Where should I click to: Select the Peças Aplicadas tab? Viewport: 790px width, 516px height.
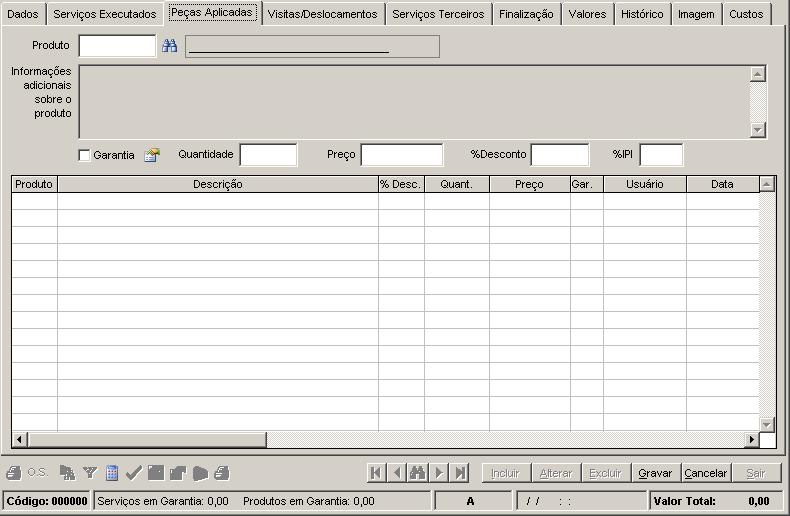coord(212,13)
